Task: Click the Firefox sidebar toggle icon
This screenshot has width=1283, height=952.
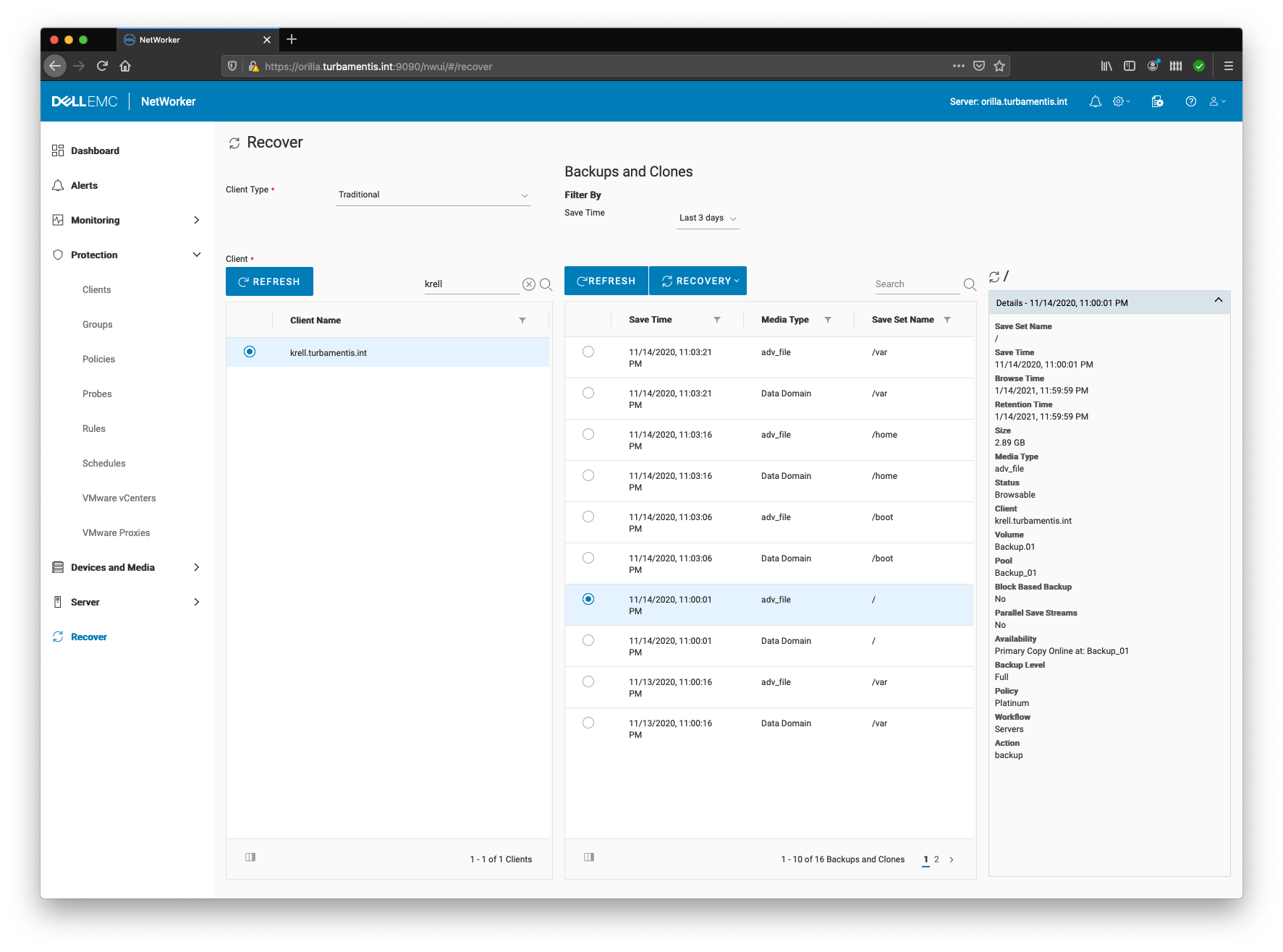Action: 1130,66
